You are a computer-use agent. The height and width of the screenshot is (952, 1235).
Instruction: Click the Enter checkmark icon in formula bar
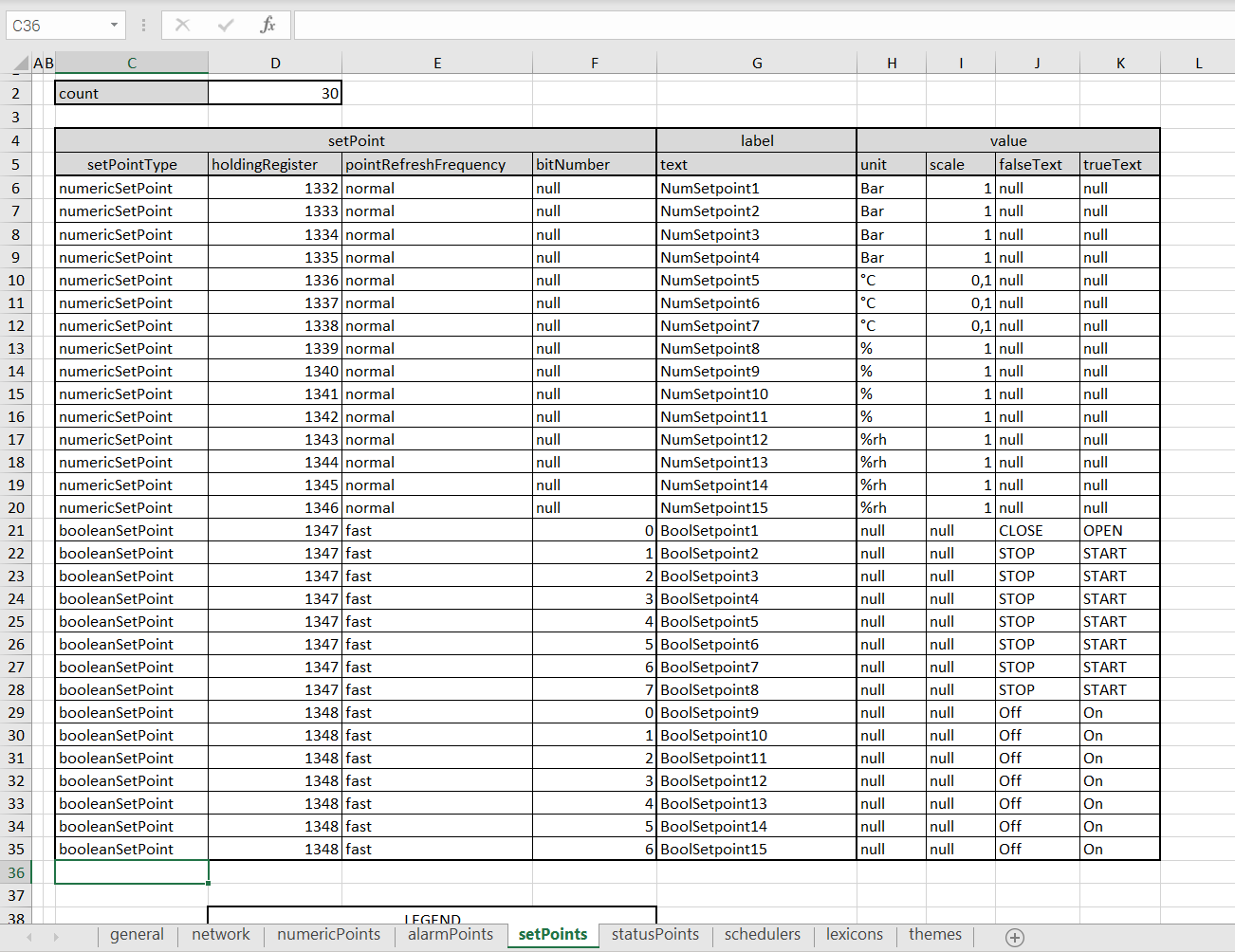[226, 26]
